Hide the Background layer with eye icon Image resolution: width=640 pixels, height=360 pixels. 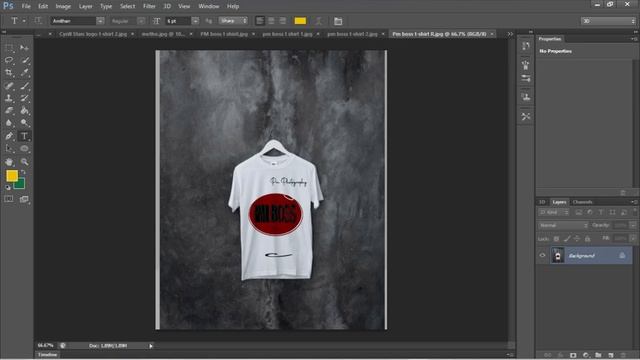(542, 256)
